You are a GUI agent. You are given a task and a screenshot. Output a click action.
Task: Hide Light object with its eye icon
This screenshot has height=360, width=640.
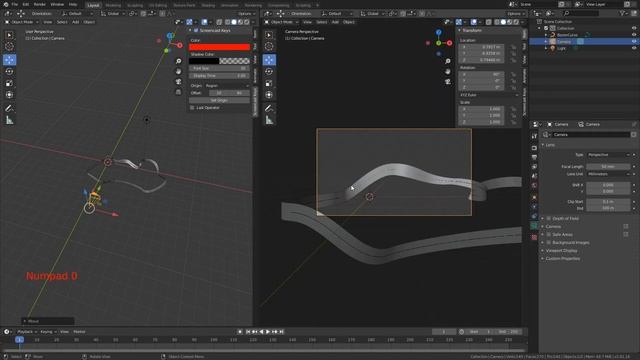[x=634, y=48]
